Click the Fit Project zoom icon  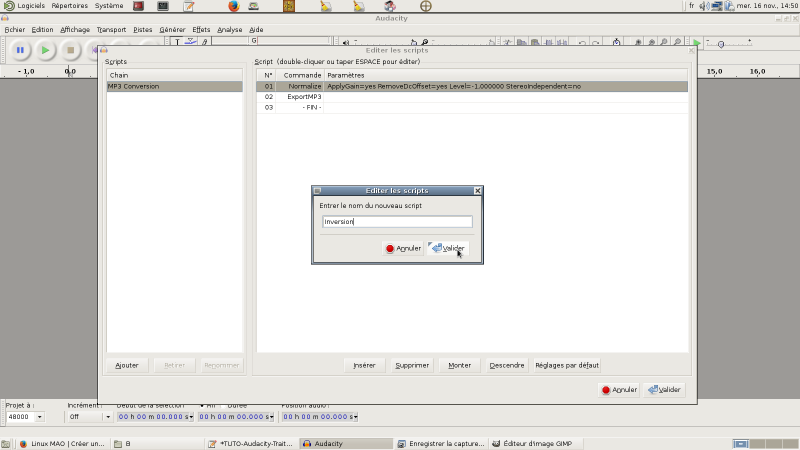click(x=677, y=42)
